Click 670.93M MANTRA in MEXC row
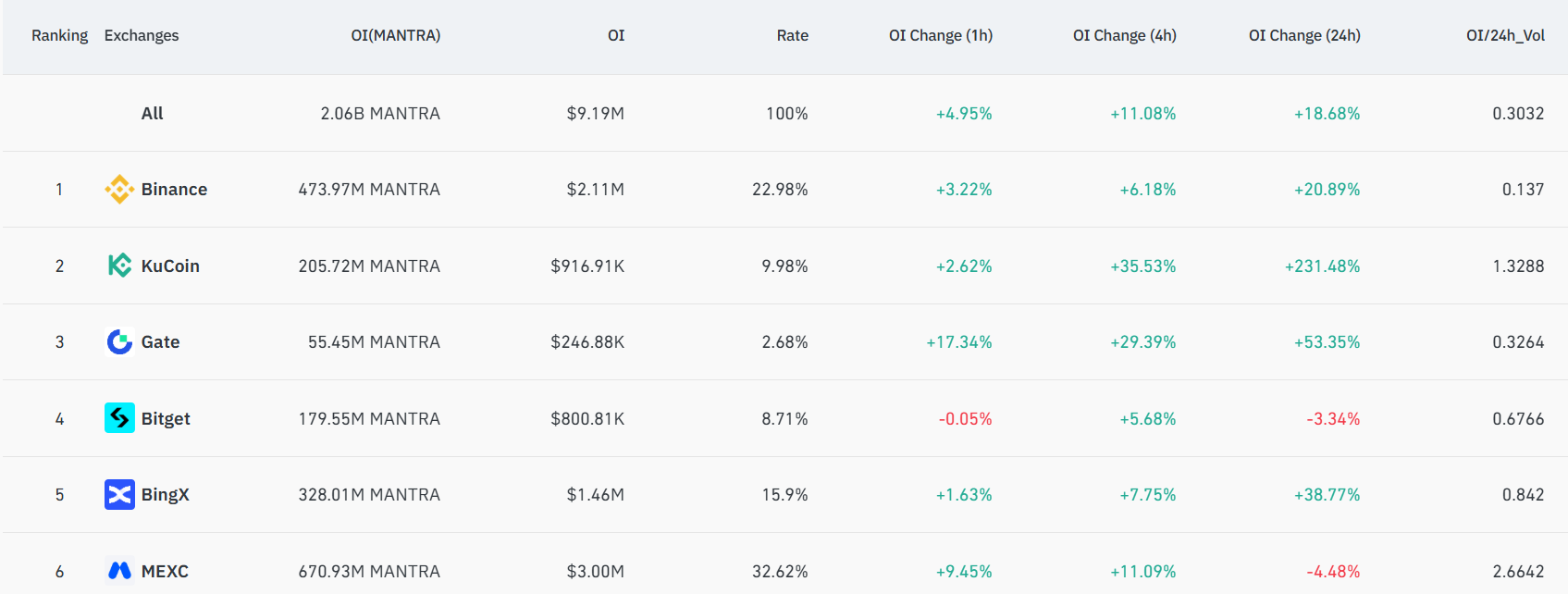The image size is (1568, 594). [x=369, y=571]
